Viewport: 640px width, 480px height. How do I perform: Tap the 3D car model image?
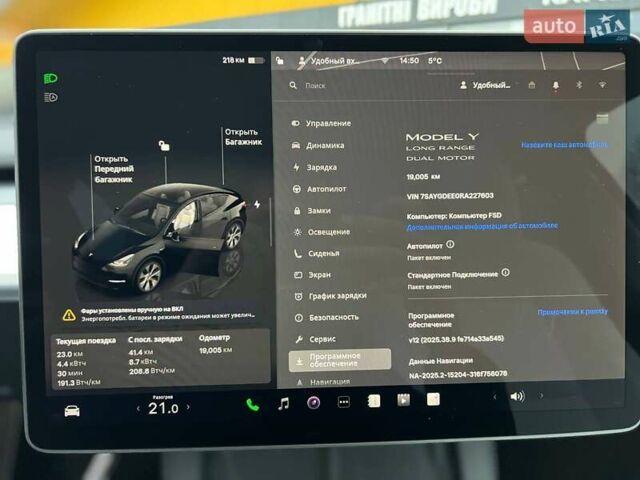tap(160, 237)
